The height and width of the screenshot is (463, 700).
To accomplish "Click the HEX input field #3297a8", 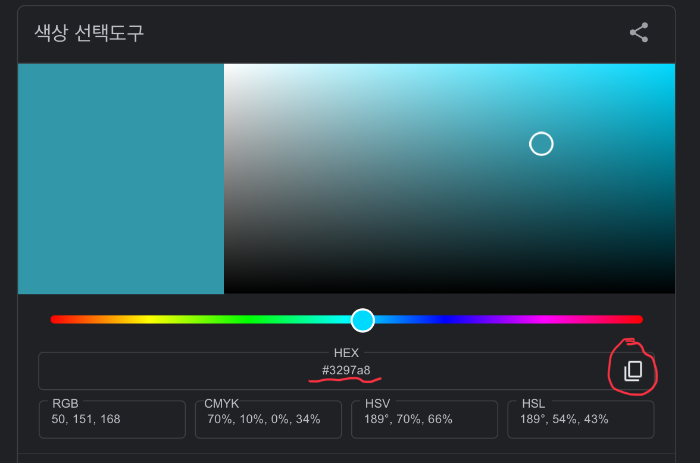I will click(346, 371).
